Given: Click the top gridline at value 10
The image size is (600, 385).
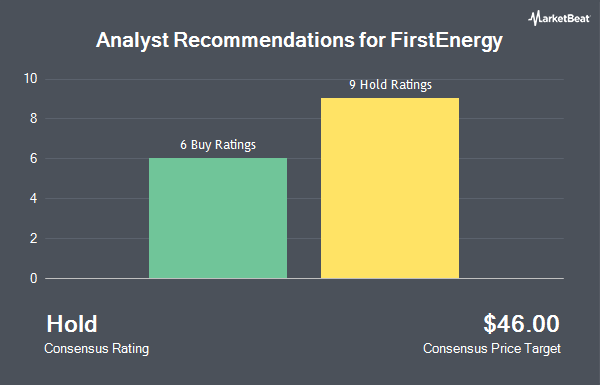Looking at the screenshot, I should pyautogui.click(x=304, y=79).
